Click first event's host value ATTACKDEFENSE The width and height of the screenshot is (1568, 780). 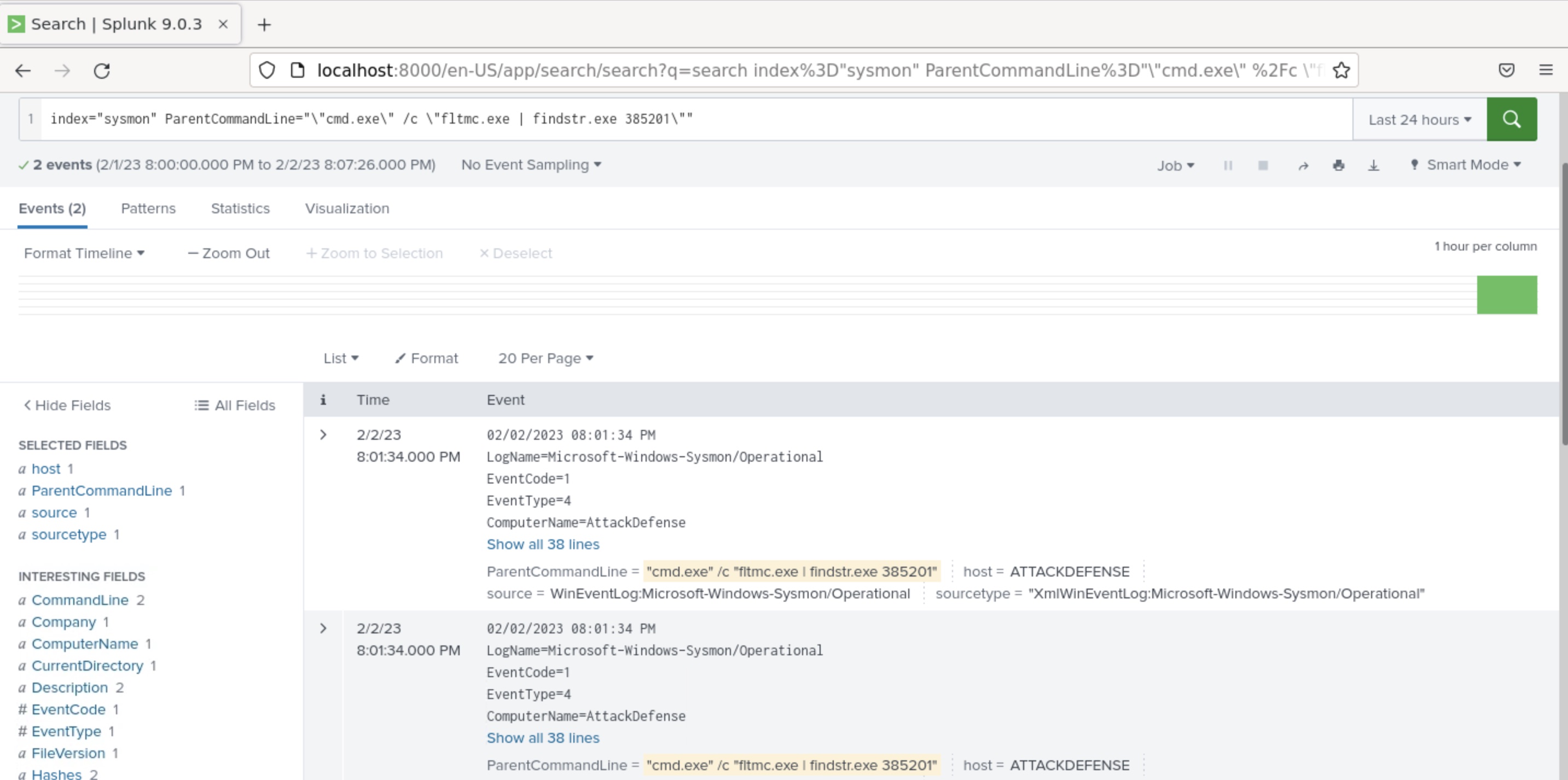(1070, 571)
